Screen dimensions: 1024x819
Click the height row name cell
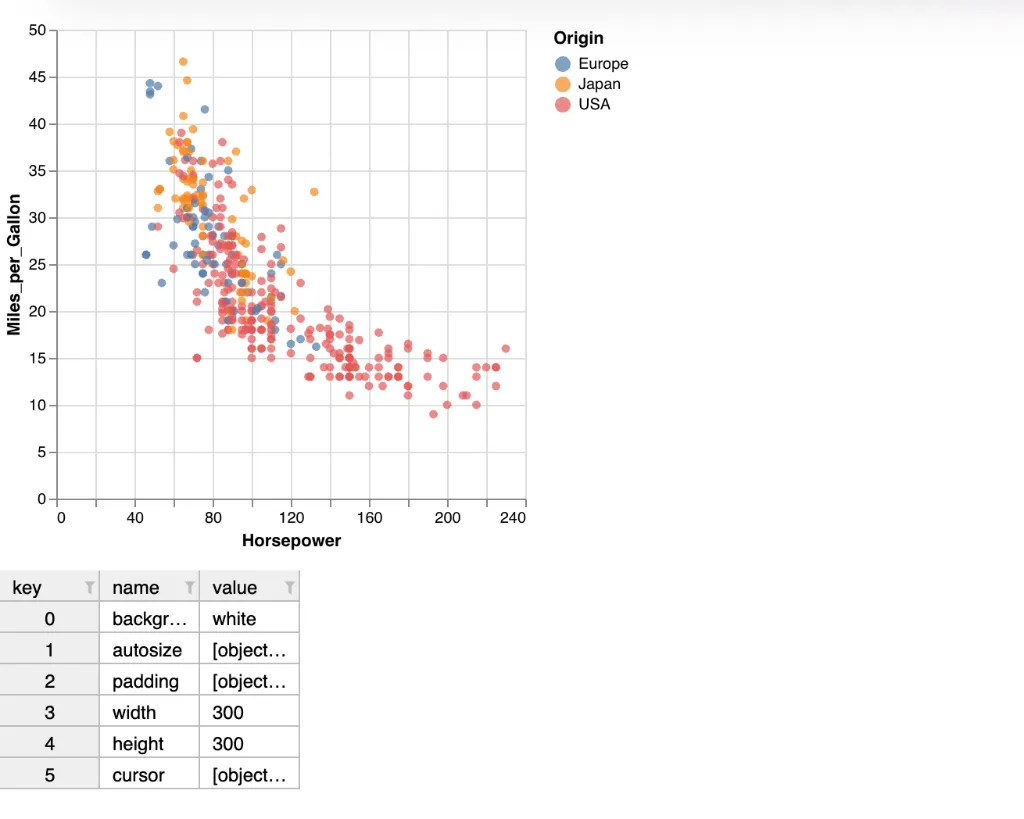[x=138, y=744]
